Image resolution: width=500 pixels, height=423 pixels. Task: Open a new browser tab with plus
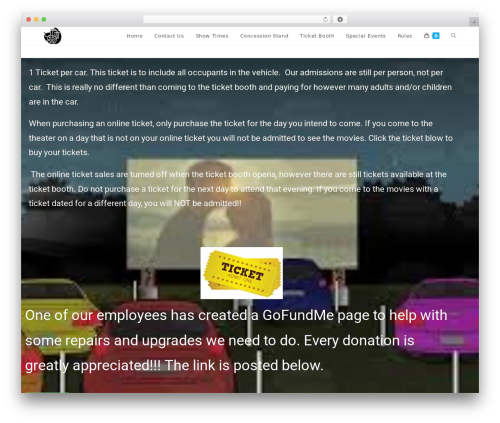474,22
